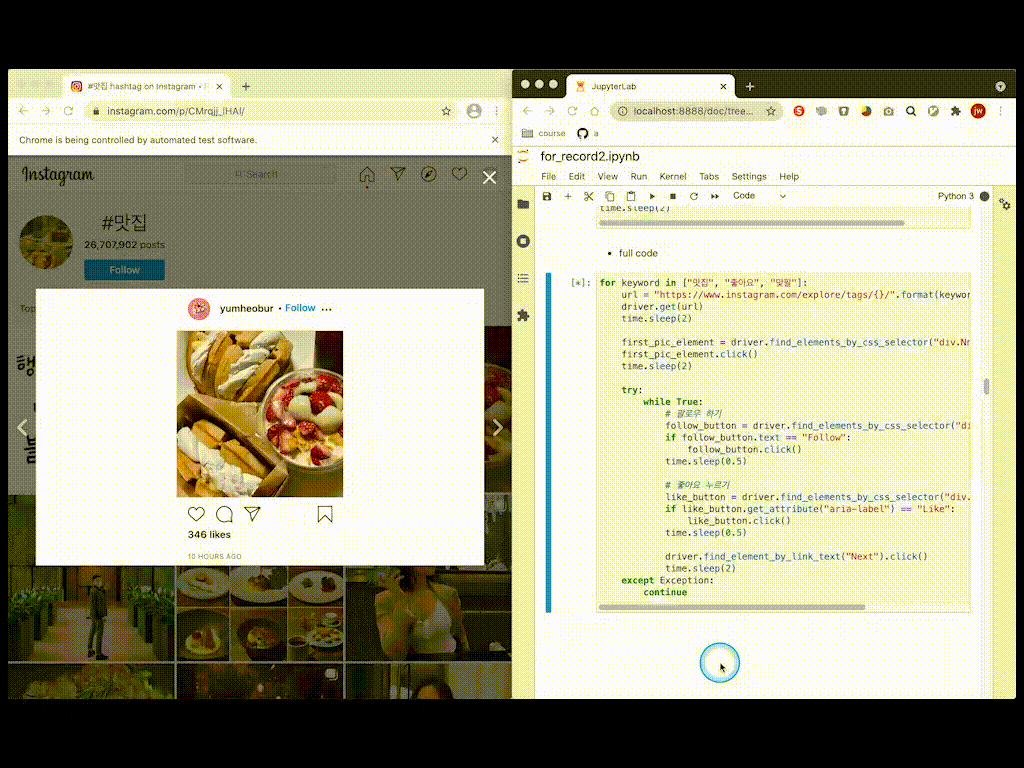Bookmark the Instagram page with star icon

pyautogui.click(x=446, y=111)
